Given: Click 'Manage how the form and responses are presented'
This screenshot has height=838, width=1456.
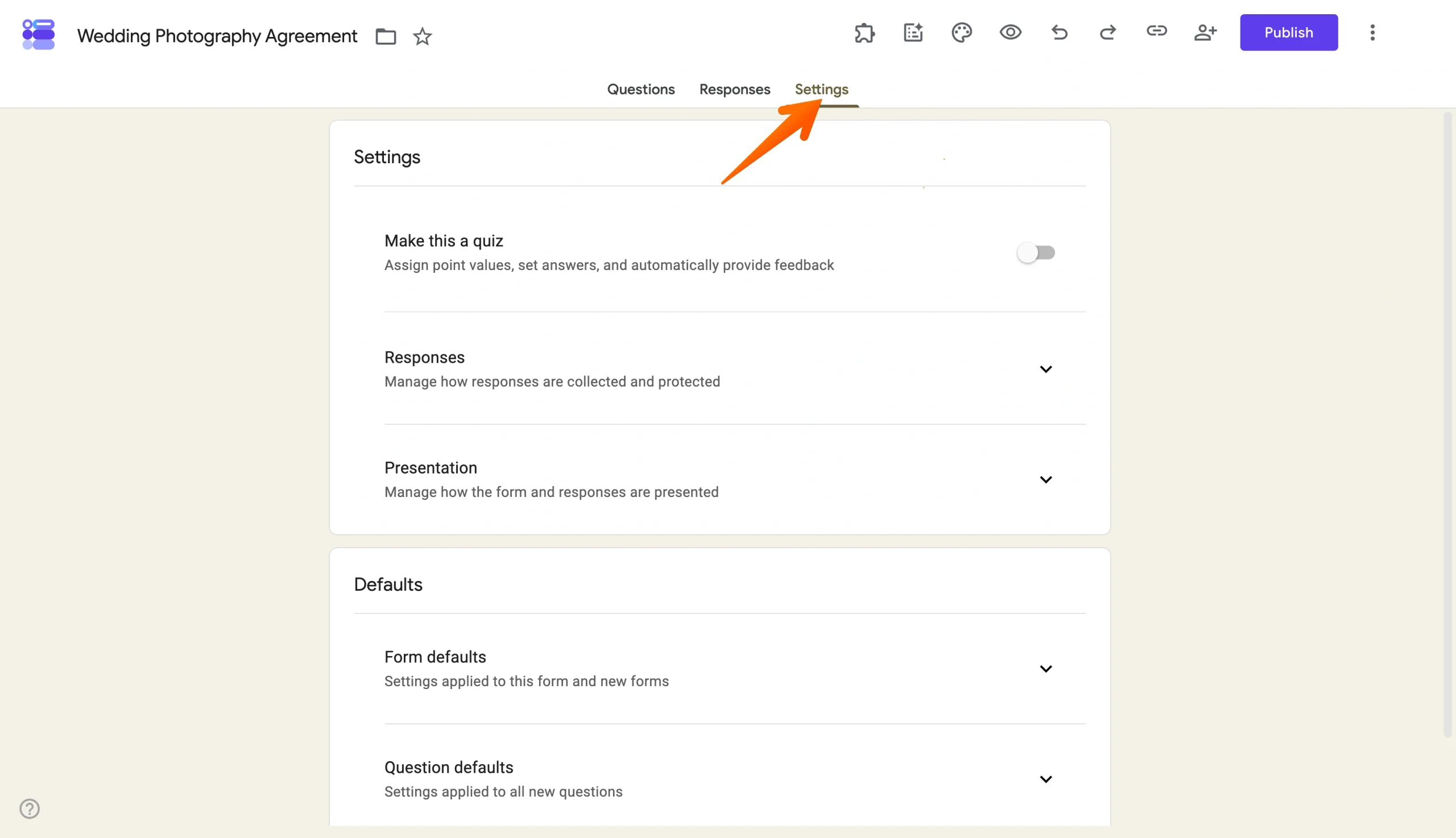Looking at the screenshot, I should tap(551, 492).
